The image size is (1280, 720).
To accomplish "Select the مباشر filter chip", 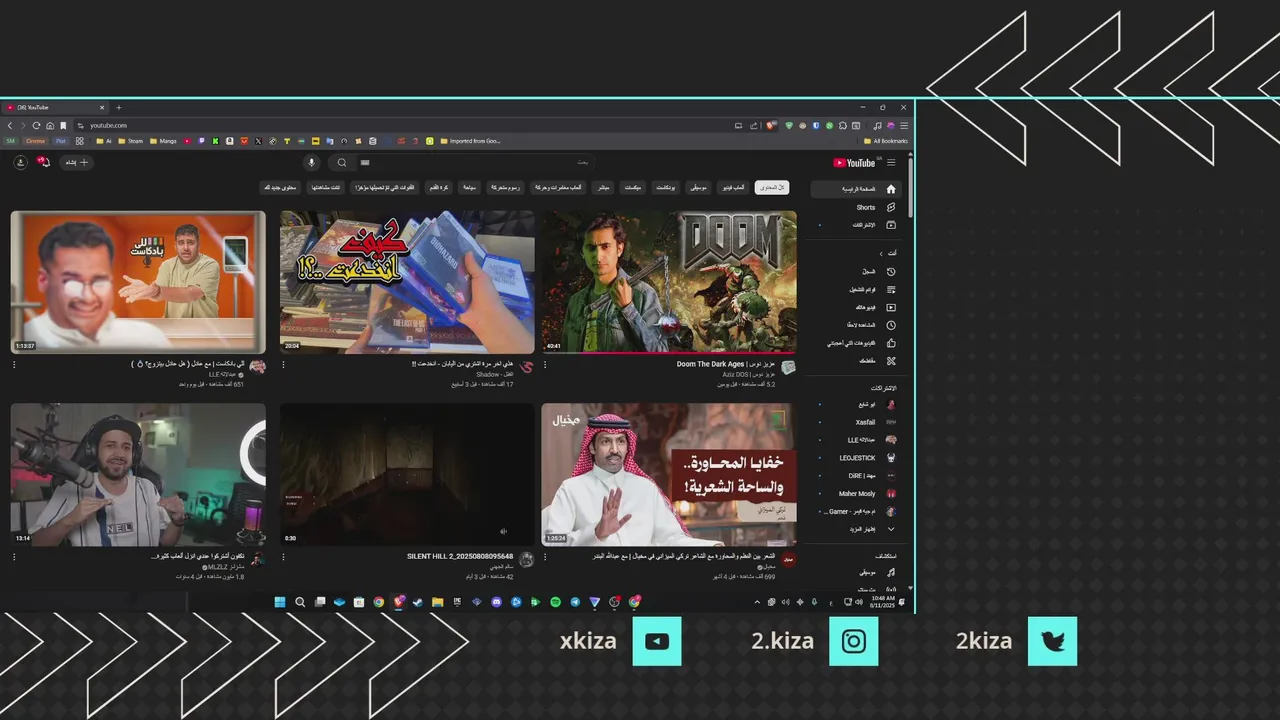I will [x=604, y=187].
